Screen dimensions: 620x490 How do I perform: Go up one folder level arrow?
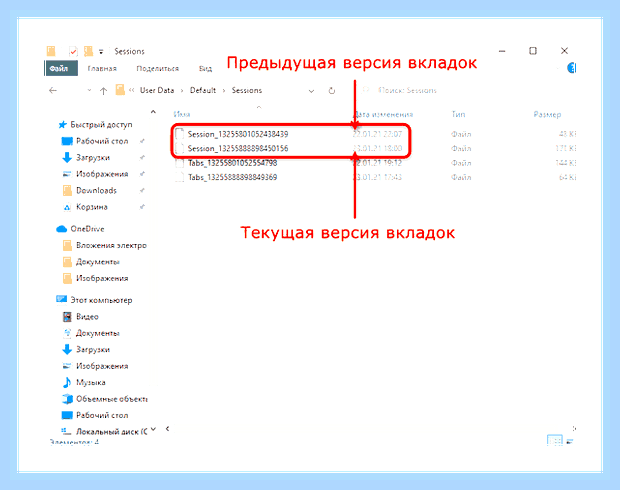pos(103,91)
